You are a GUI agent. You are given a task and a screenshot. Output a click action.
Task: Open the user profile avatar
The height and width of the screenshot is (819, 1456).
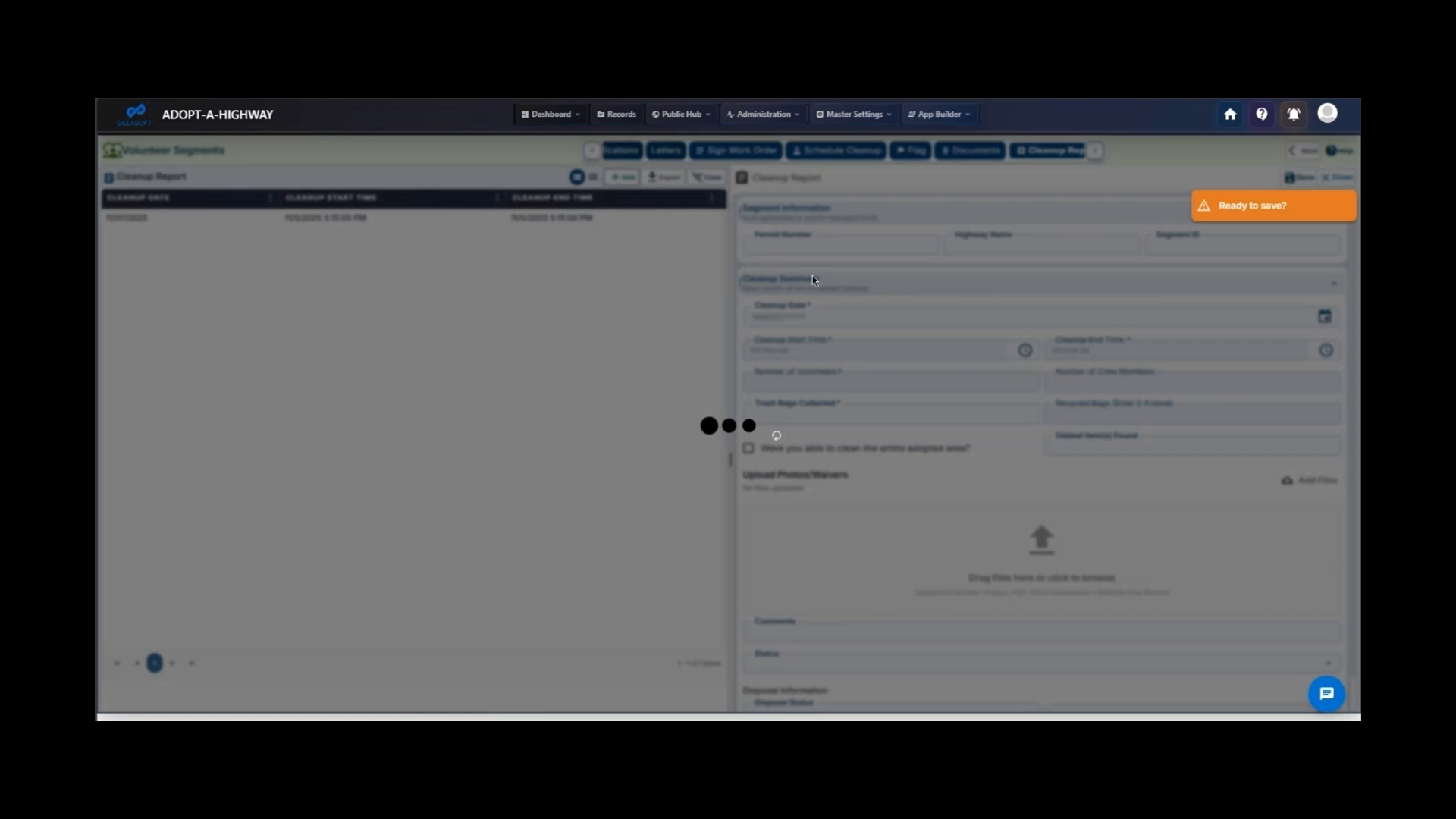click(1328, 114)
